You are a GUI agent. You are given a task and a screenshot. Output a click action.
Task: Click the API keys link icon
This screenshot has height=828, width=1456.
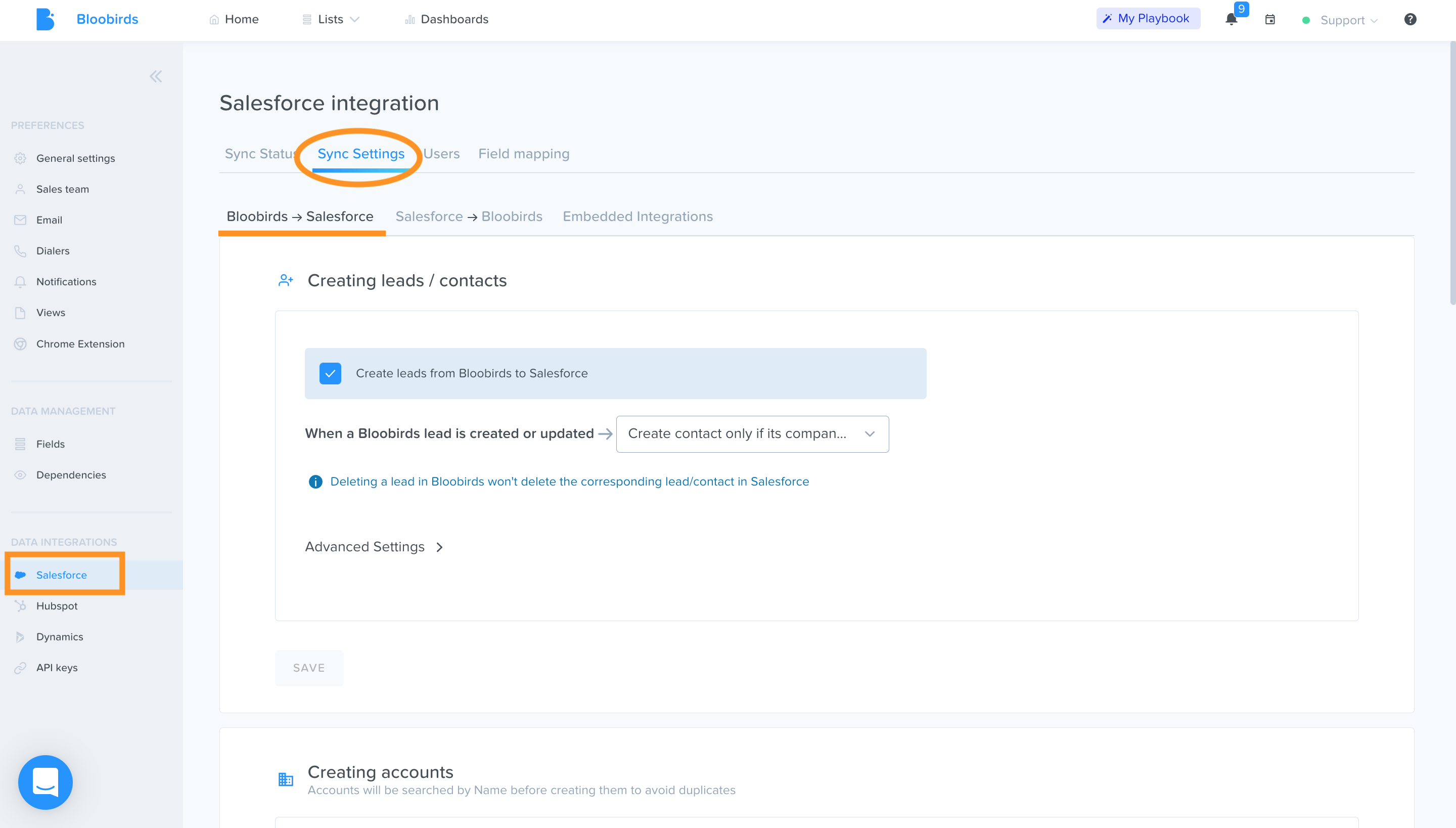point(20,668)
